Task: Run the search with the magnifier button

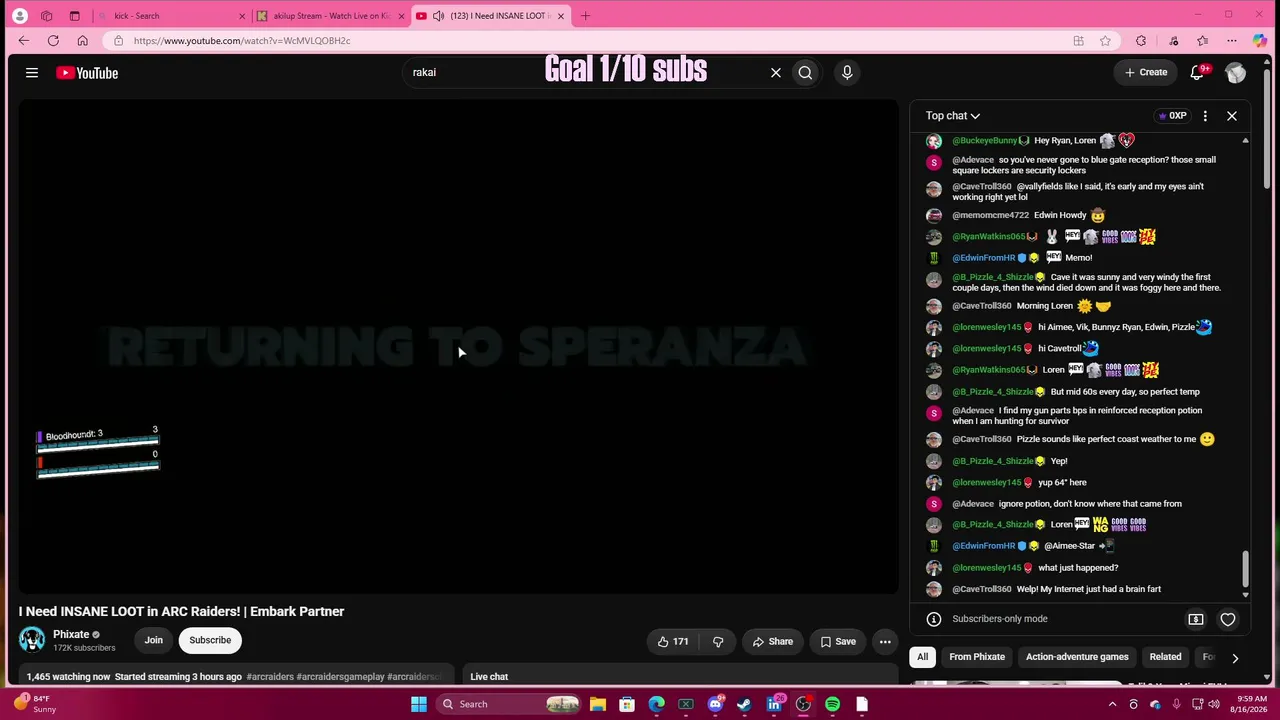Action: (805, 72)
